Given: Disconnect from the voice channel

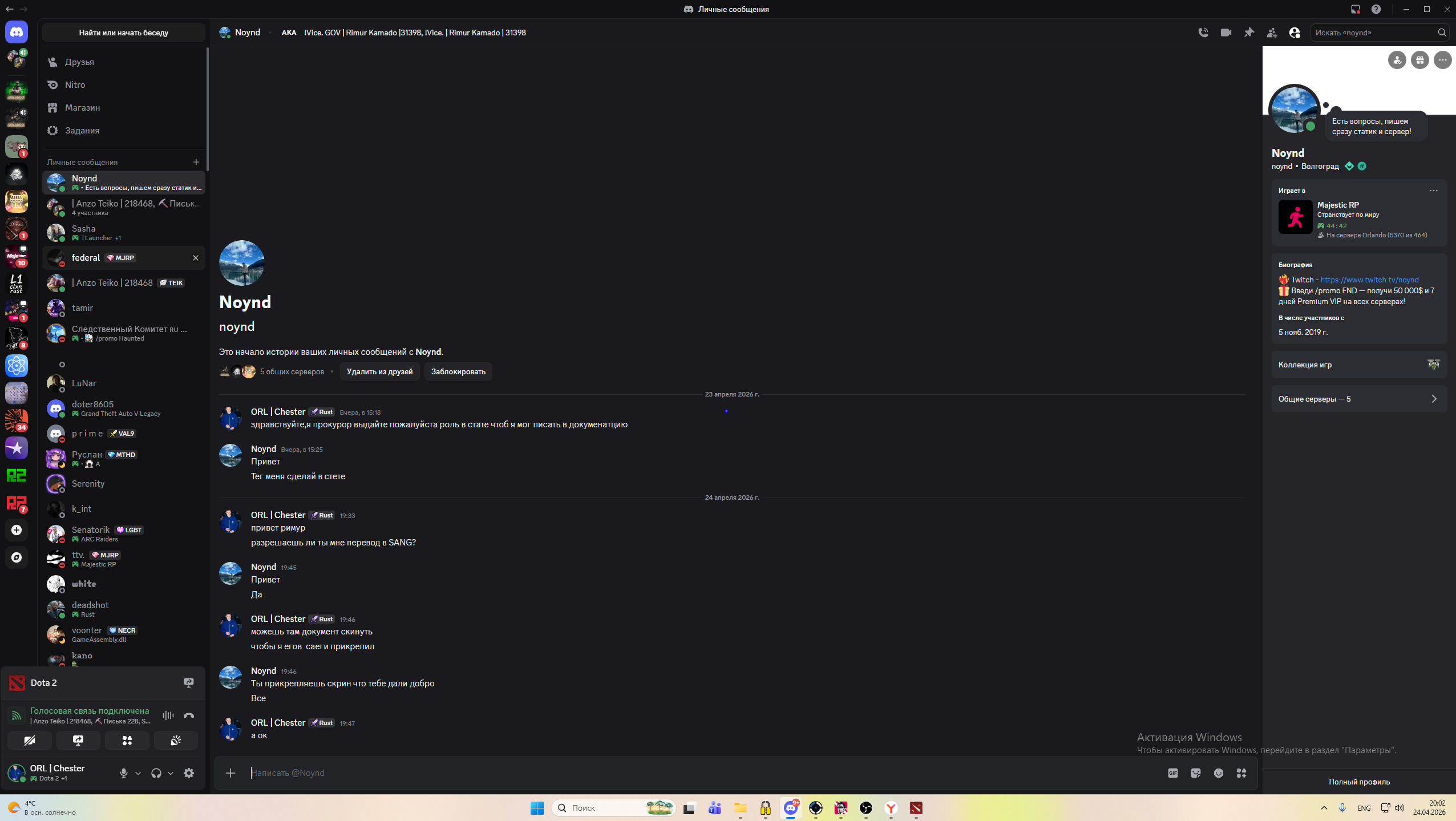Looking at the screenshot, I should [189, 715].
